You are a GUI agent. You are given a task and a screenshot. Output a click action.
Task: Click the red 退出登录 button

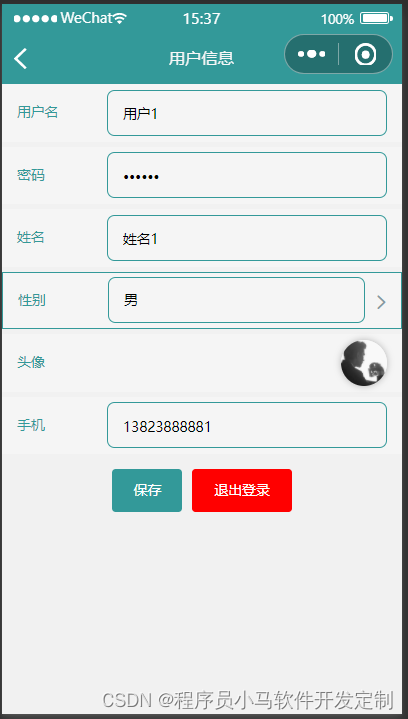point(242,490)
